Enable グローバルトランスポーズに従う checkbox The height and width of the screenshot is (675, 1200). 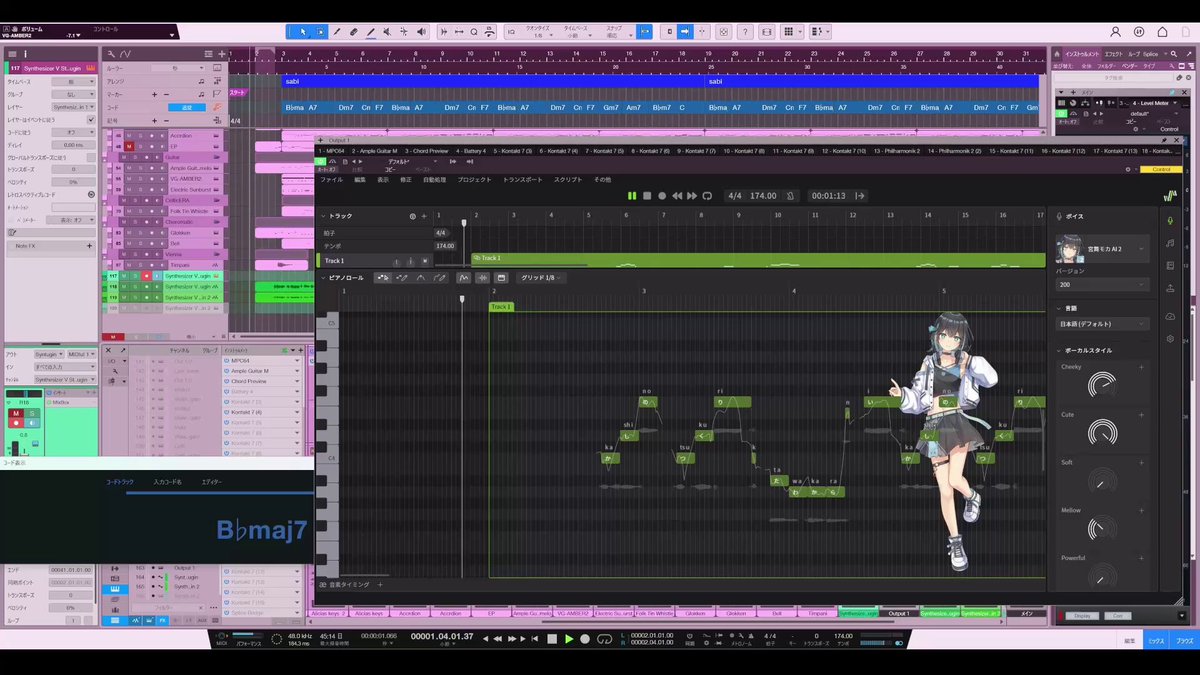tap(91, 158)
